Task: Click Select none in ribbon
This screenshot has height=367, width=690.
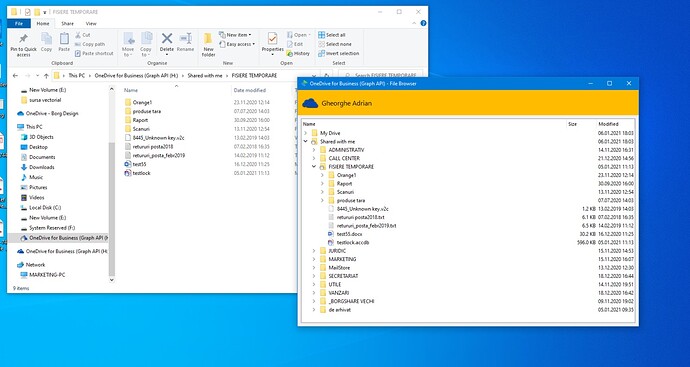Action: coord(335,44)
